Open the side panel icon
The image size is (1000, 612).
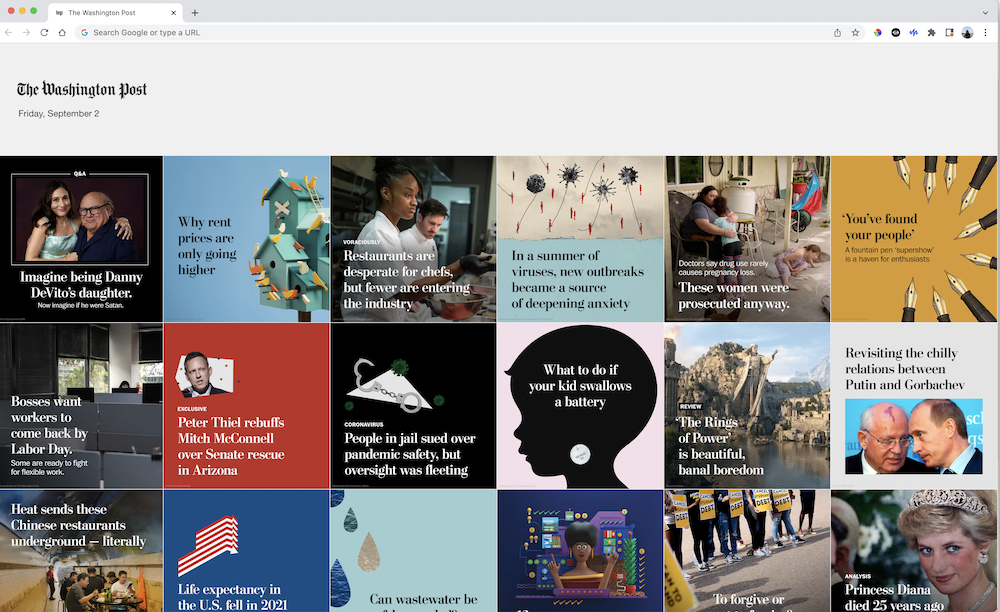coord(949,33)
